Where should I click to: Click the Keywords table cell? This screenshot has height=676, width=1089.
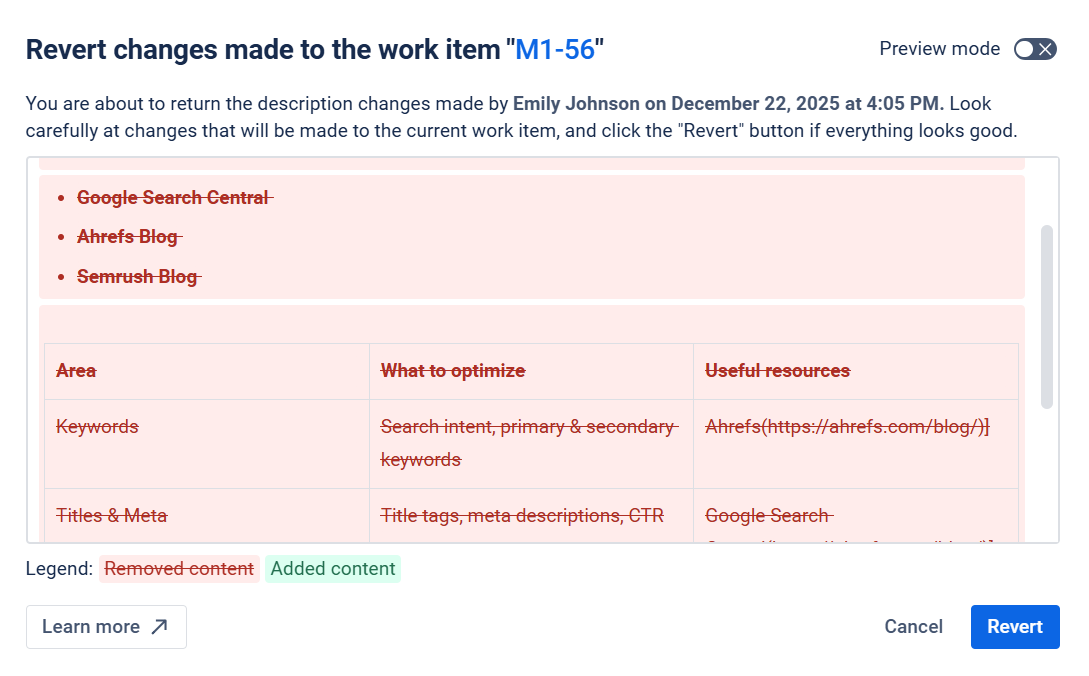click(97, 427)
